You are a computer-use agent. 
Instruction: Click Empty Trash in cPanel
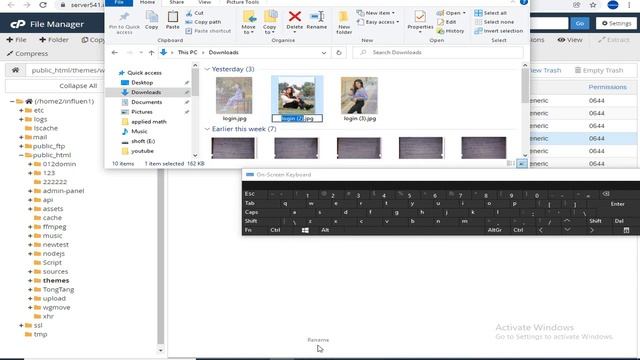[x=599, y=70]
